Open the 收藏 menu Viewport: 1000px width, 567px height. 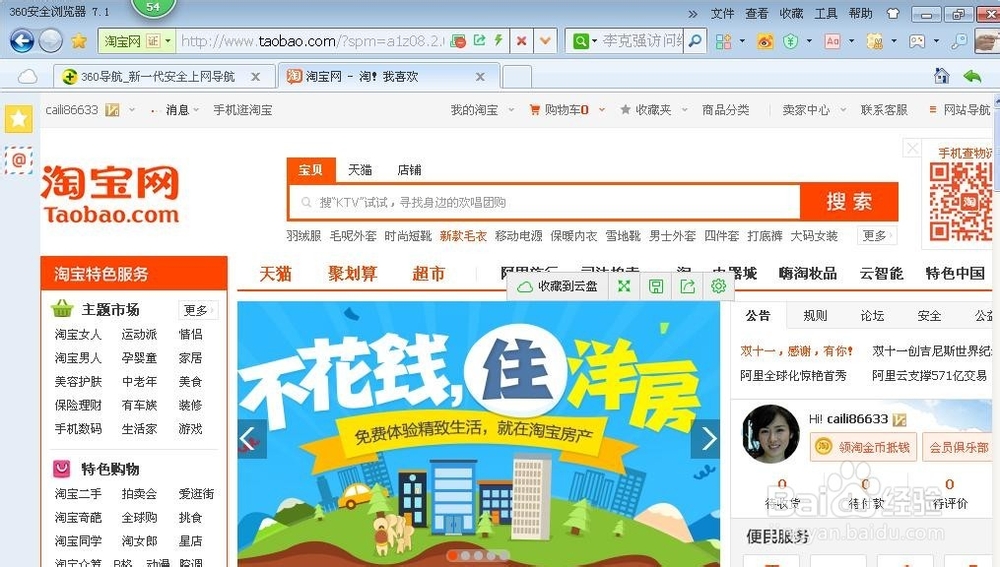[x=791, y=13]
